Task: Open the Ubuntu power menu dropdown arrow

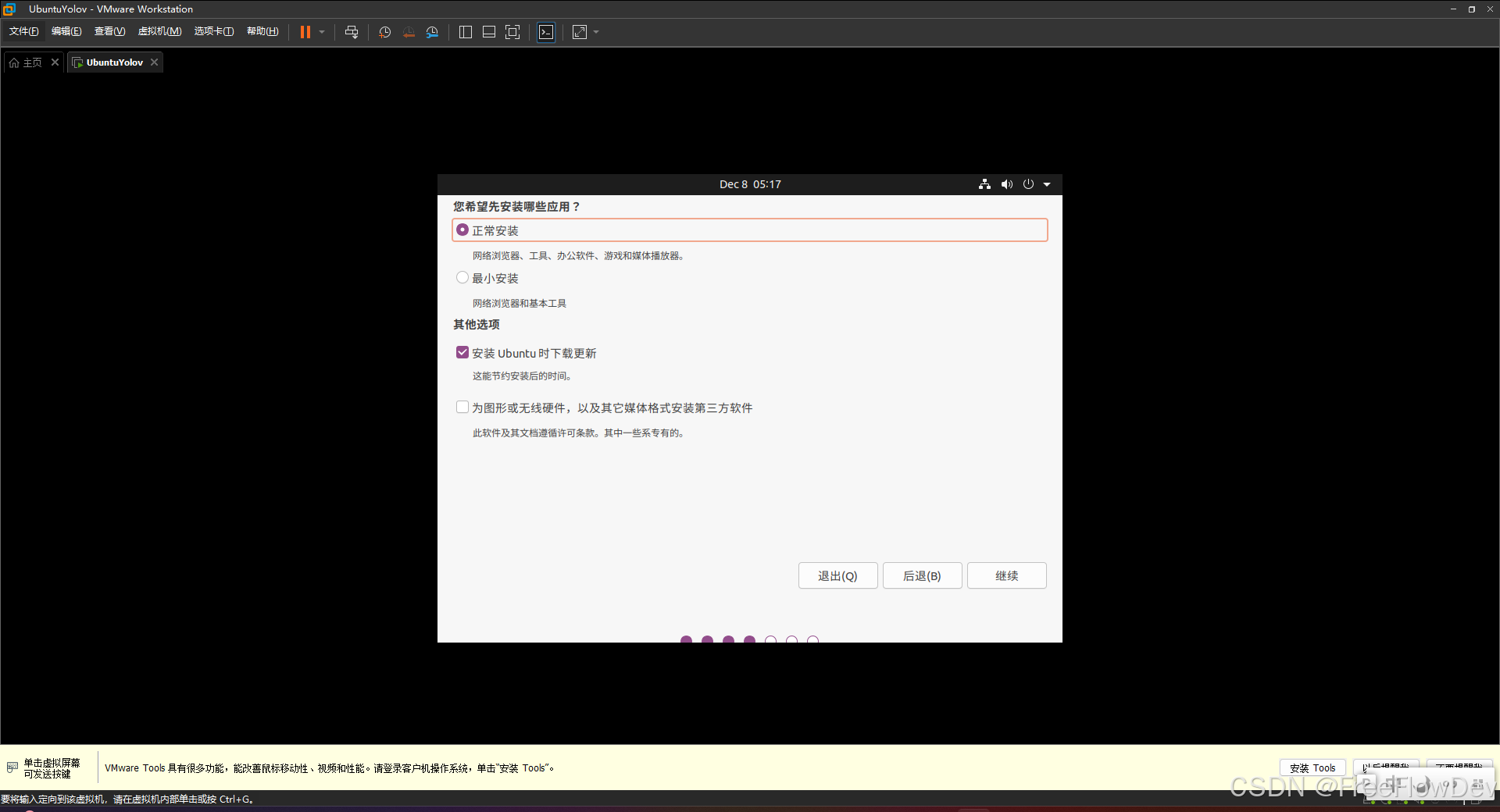Action: click(x=1047, y=184)
